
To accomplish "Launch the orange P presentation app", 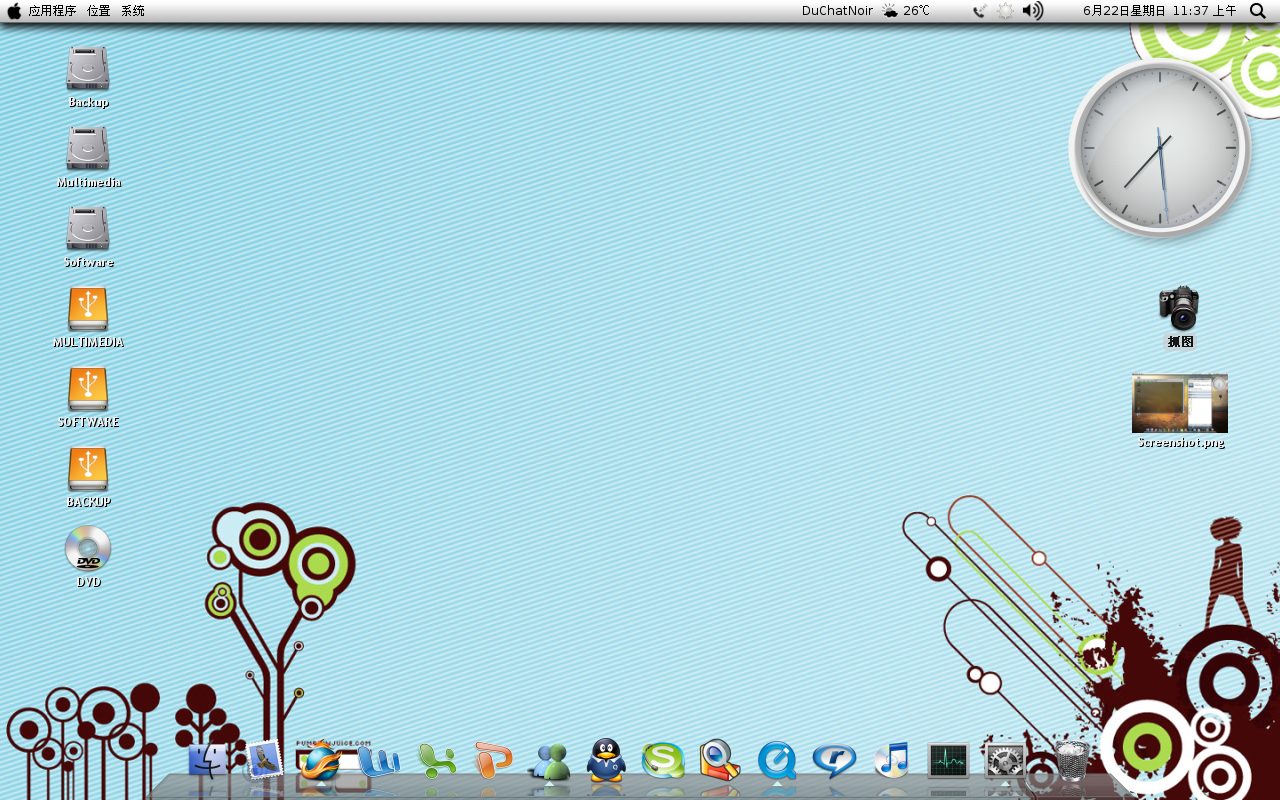I will (x=492, y=761).
